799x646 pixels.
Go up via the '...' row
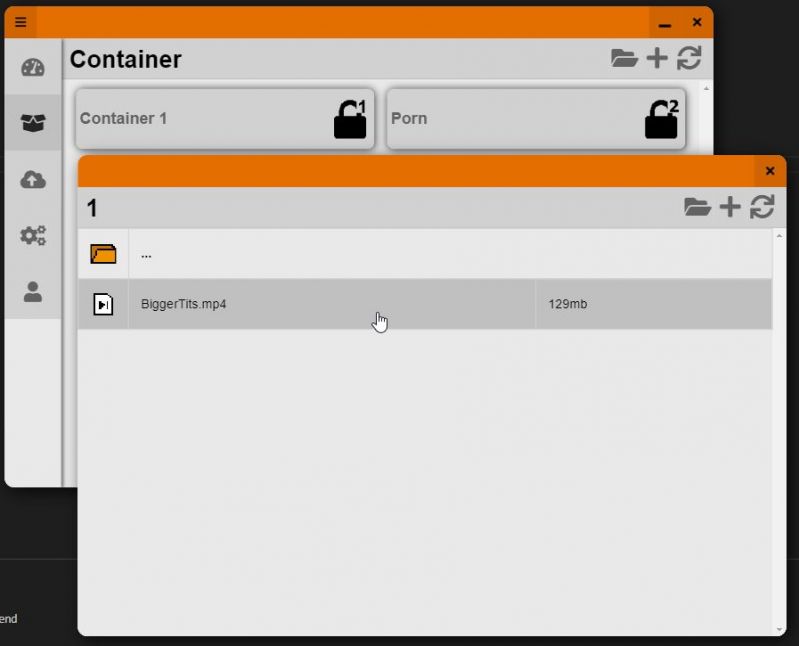pos(425,254)
